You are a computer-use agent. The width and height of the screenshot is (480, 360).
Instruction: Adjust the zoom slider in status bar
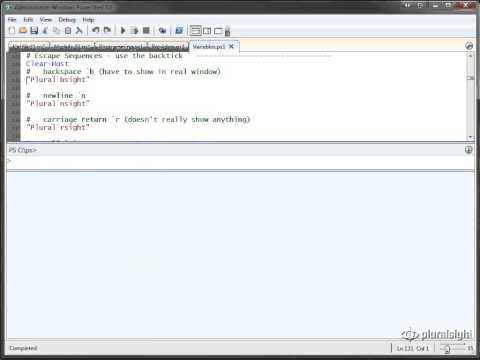tap(447, 349)
